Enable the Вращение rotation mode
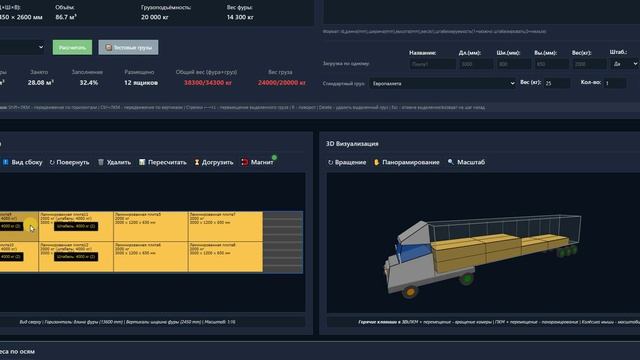Image resolution: width=640 pixels, height=360 pixels. point(347,162)
